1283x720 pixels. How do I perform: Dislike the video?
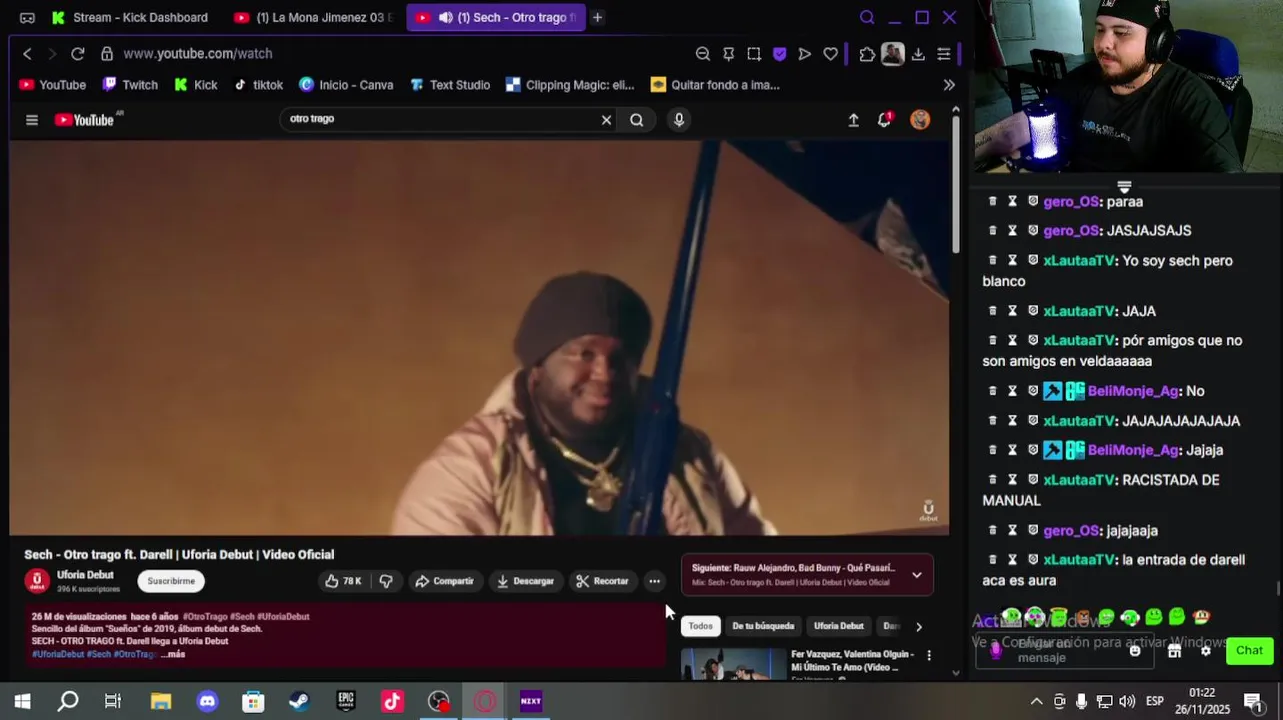[x=386, y=581]
